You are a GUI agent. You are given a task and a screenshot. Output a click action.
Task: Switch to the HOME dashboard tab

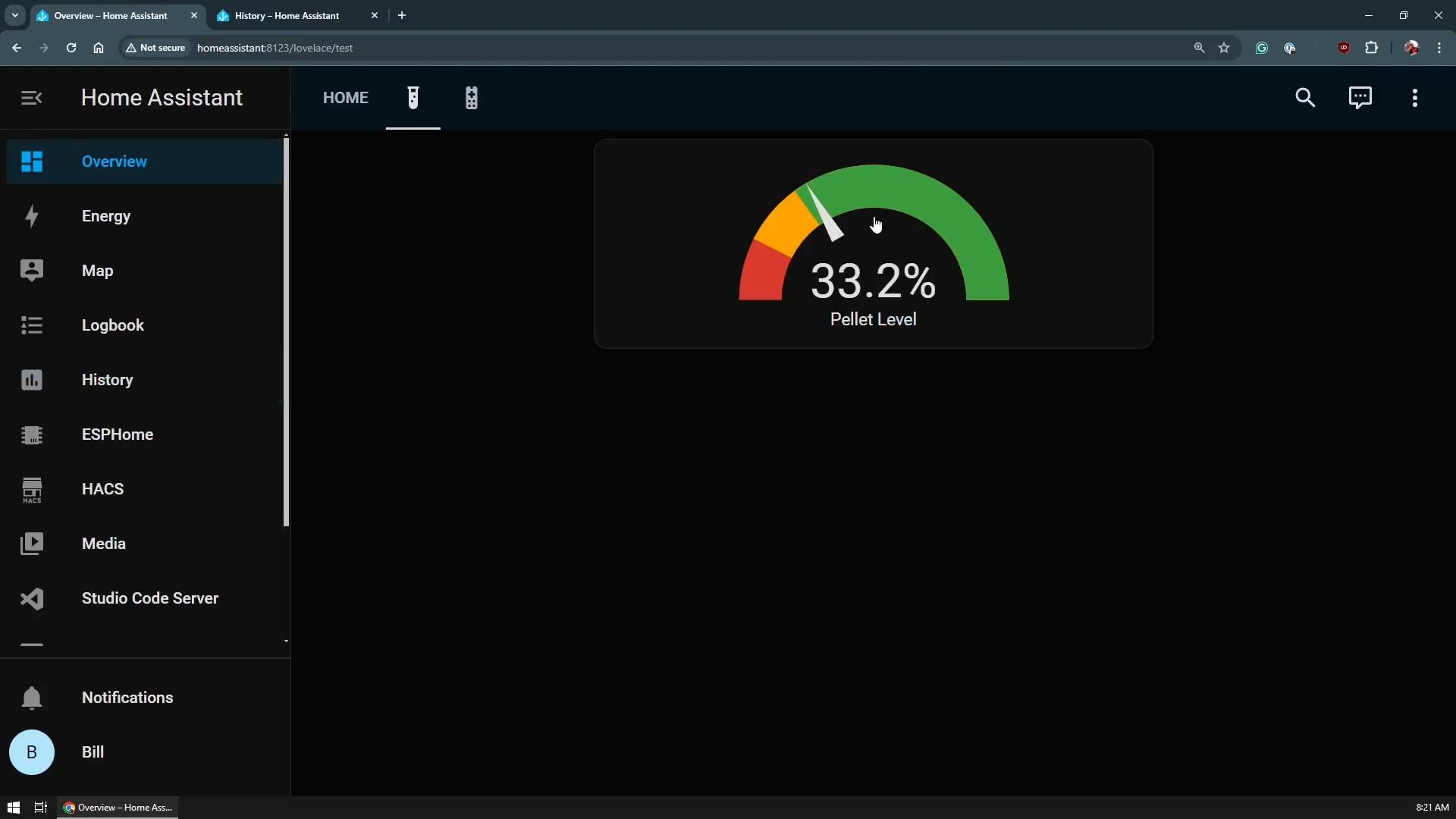(x=345, y=98)
